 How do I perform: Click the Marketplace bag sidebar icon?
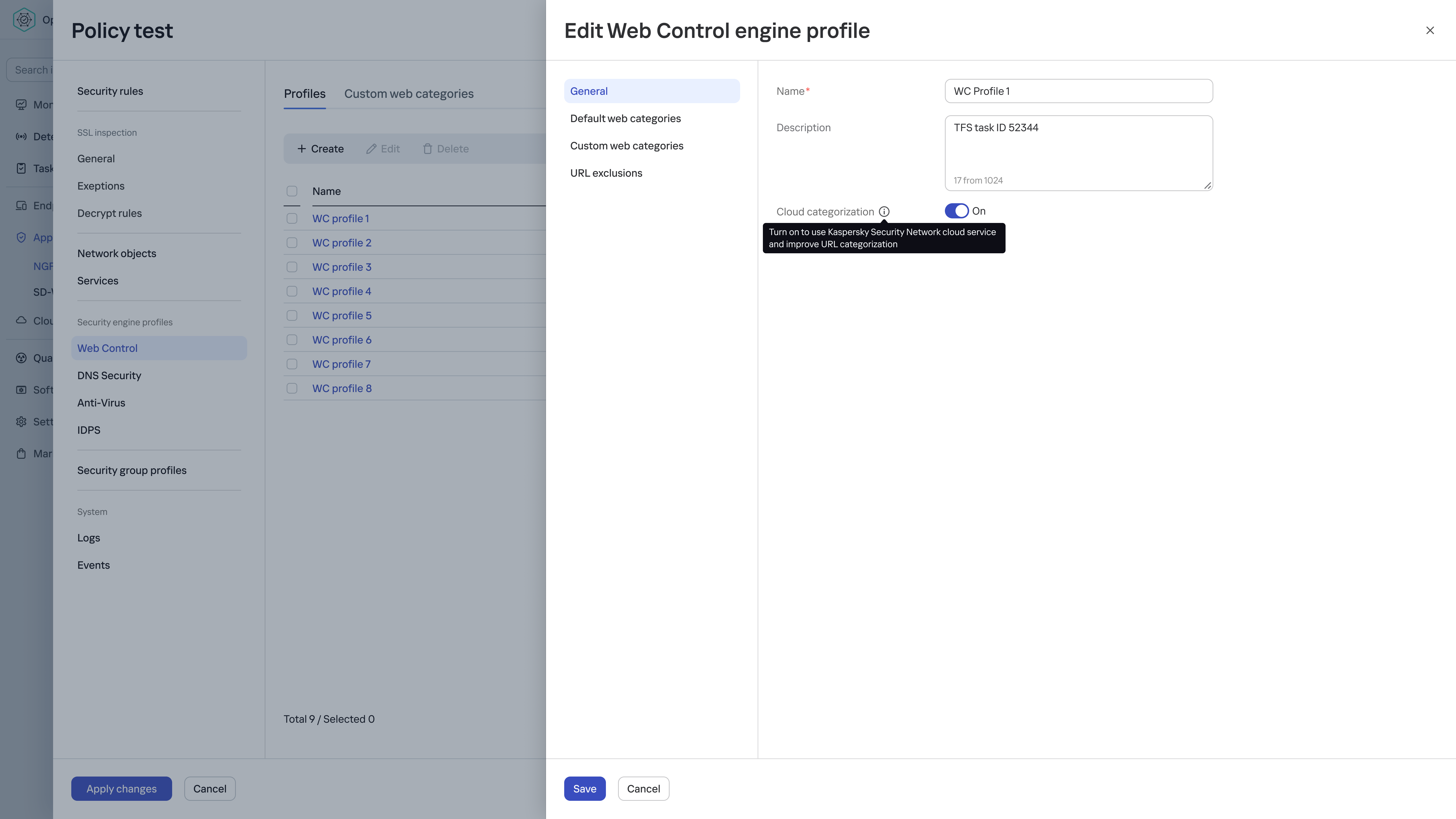21,453
